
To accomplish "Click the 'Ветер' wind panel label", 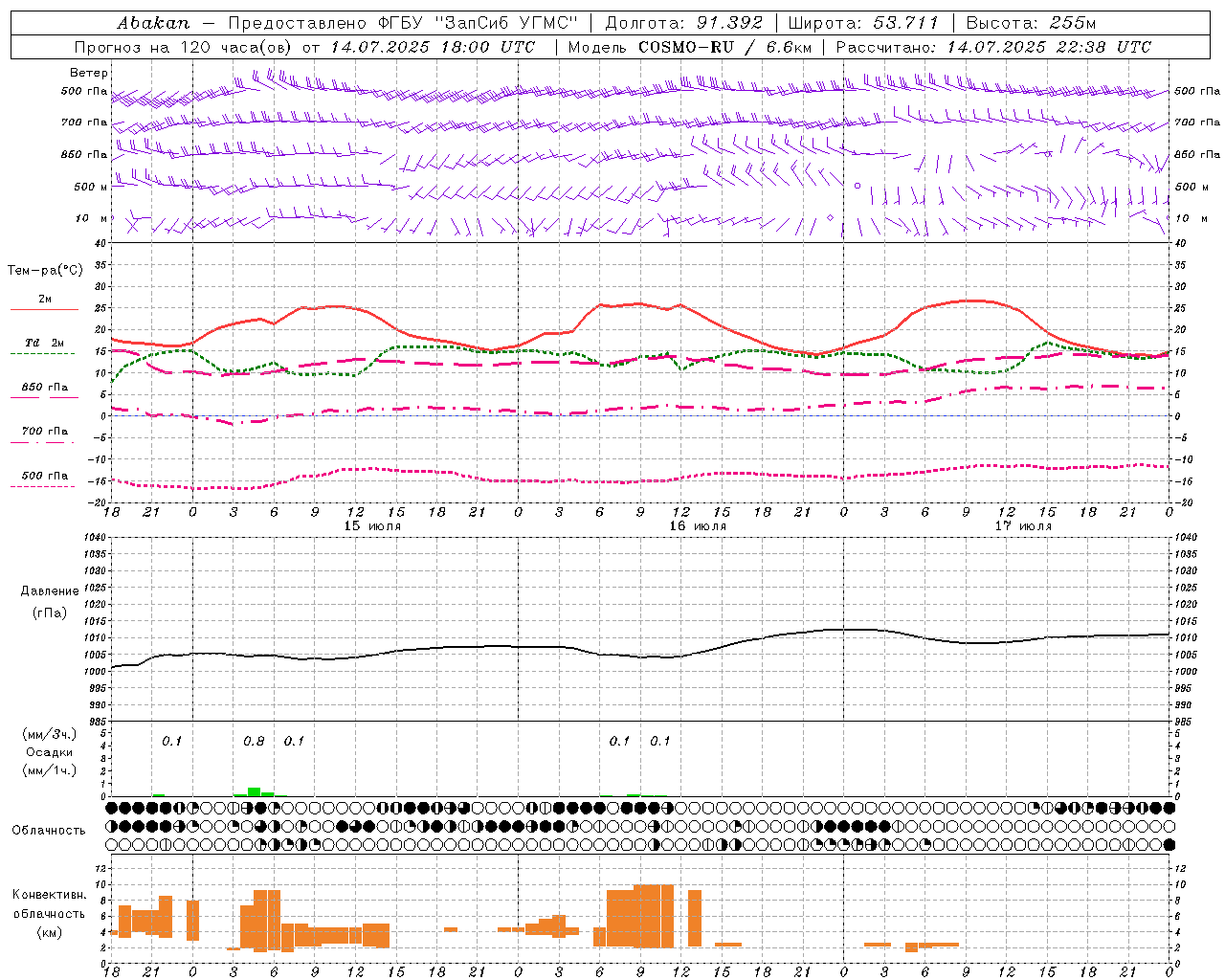I will (89, 73).
